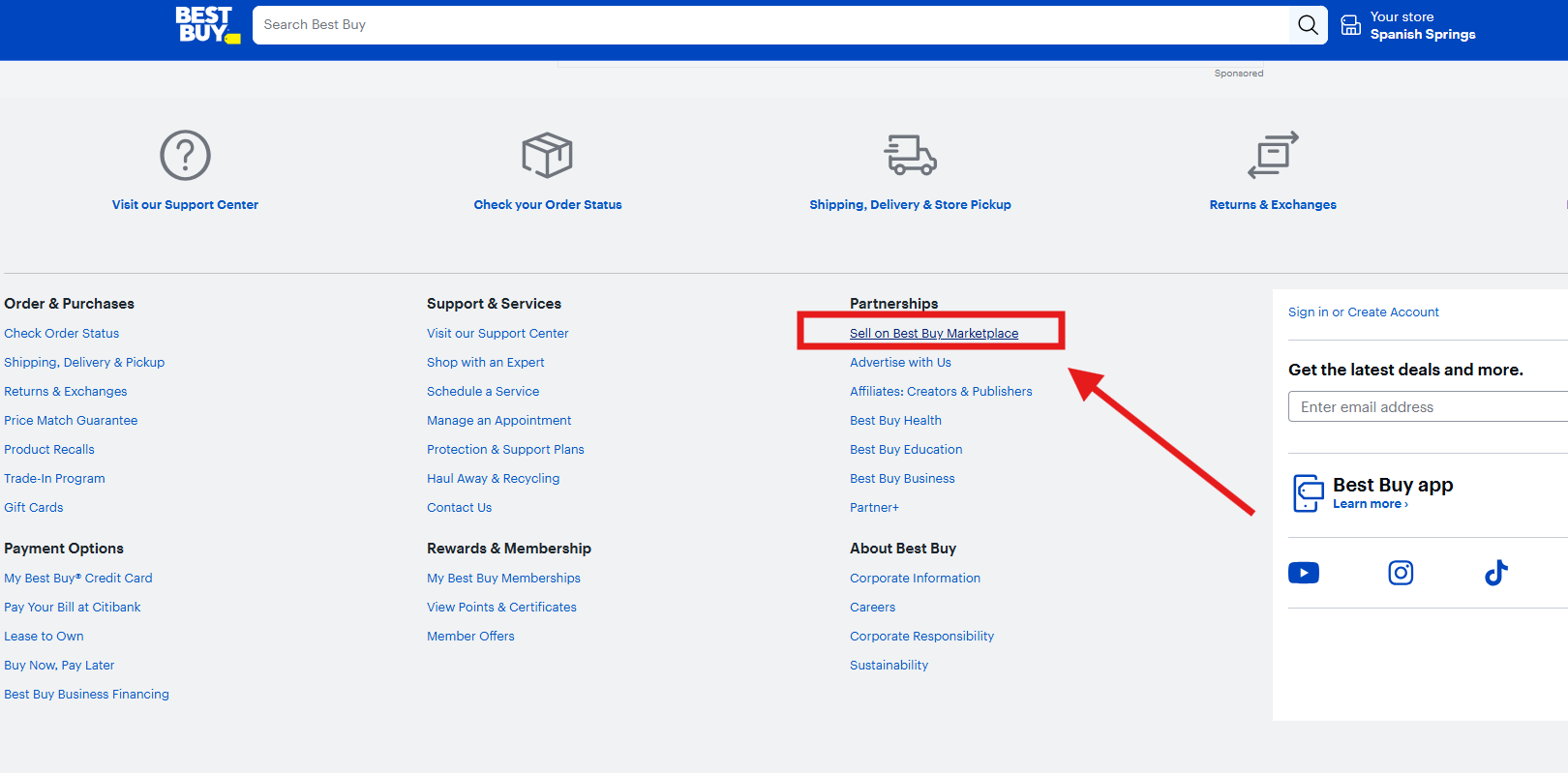Go to My Best Buy Memberships
Viewport: 1568px width, 773px height.
tap(503, 578)
